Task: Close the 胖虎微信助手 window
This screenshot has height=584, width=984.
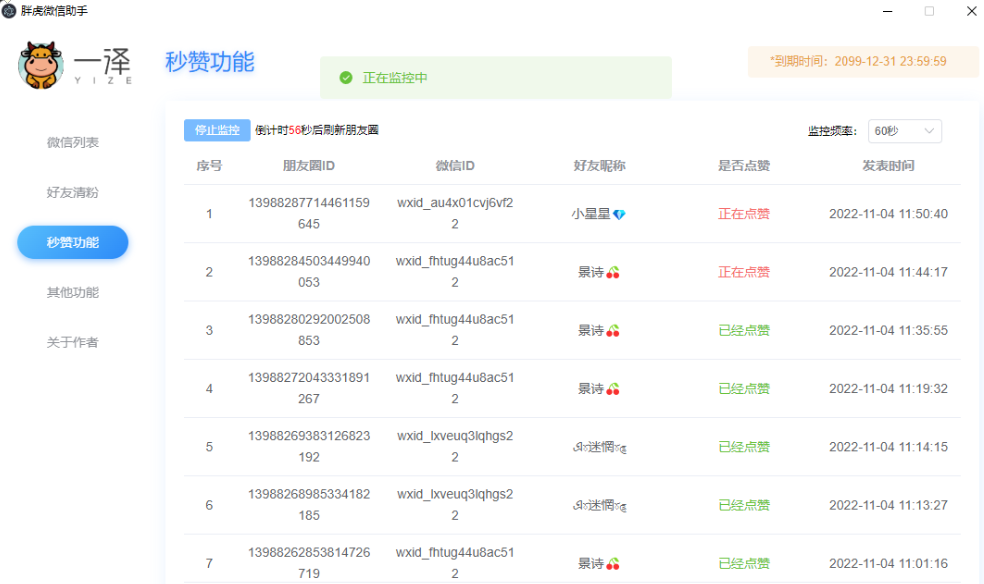Action: 971,11
